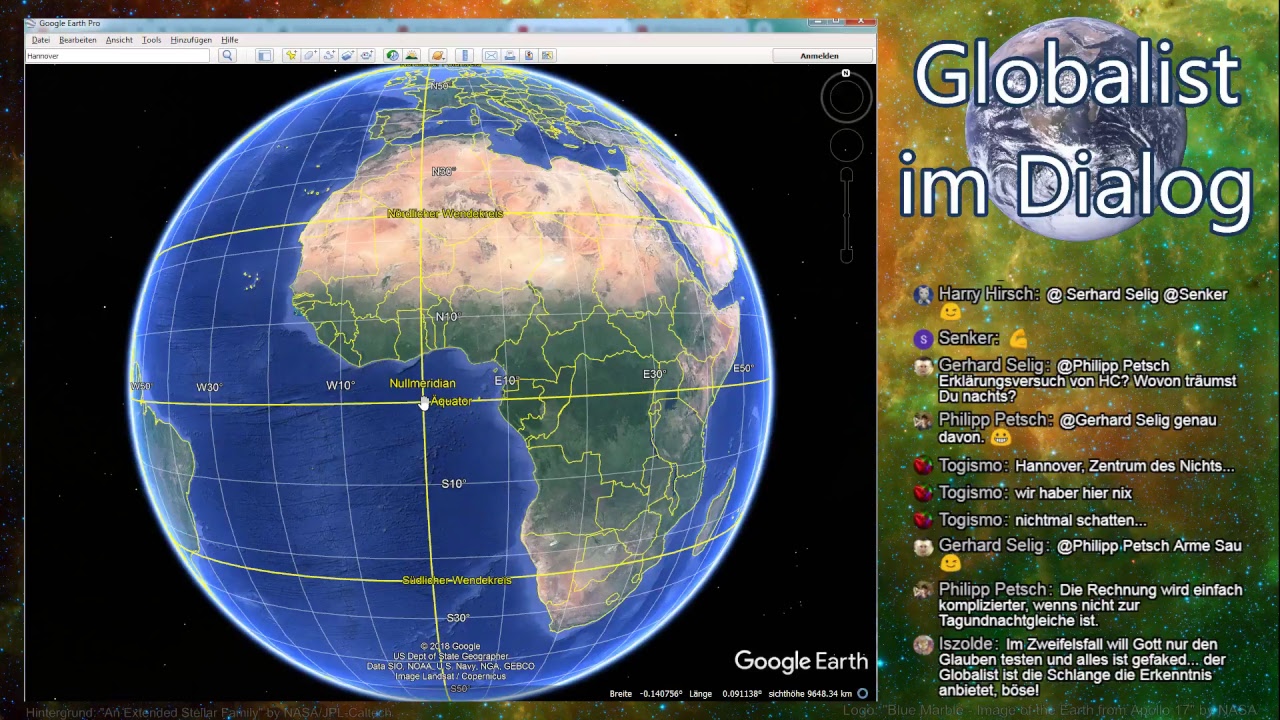
Task: Click the S10° latitude label
Action: coord(454,484)
